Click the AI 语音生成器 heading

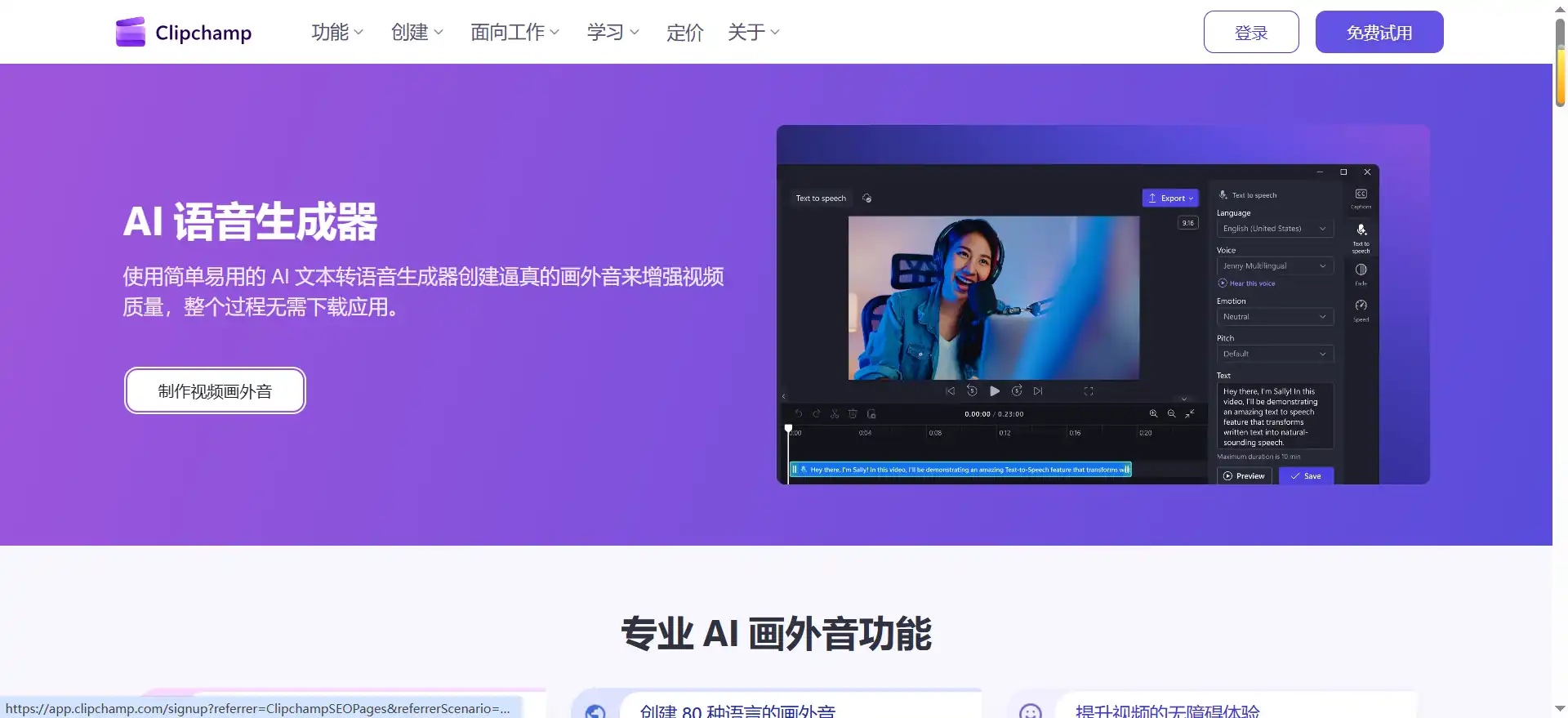[x=251, y=221]
